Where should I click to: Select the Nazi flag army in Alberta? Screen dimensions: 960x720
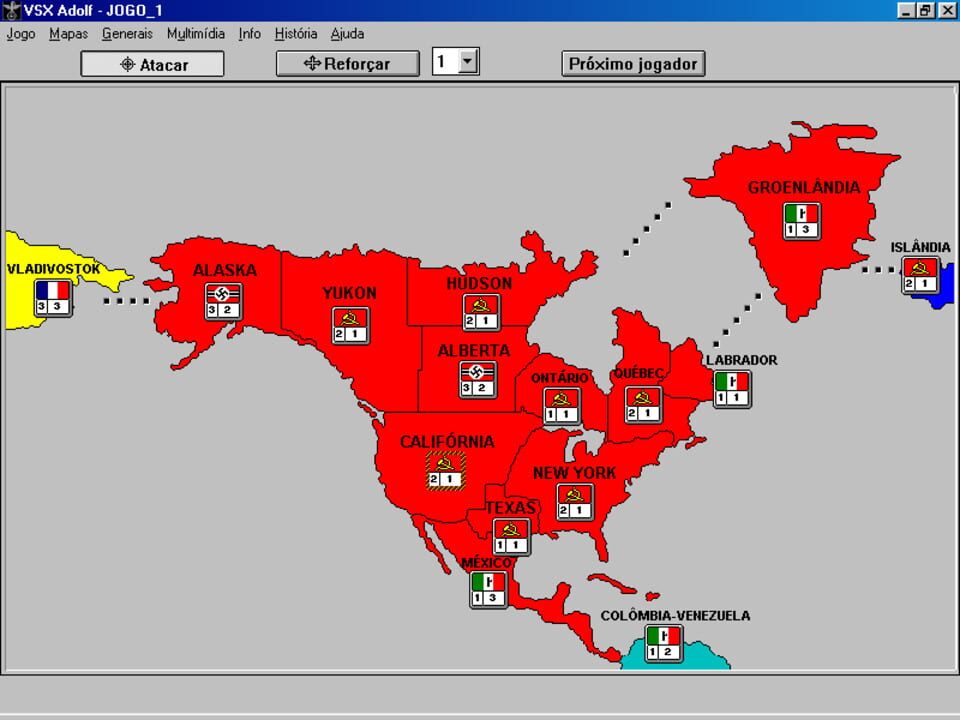[478, 380]
